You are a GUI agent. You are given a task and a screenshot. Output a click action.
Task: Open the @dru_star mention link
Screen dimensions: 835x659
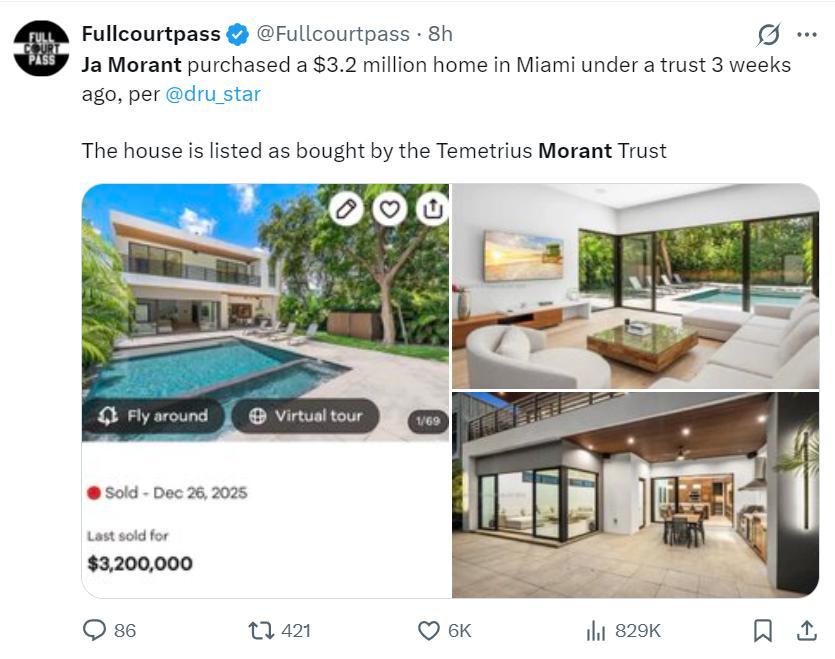[x=213, y=94]
